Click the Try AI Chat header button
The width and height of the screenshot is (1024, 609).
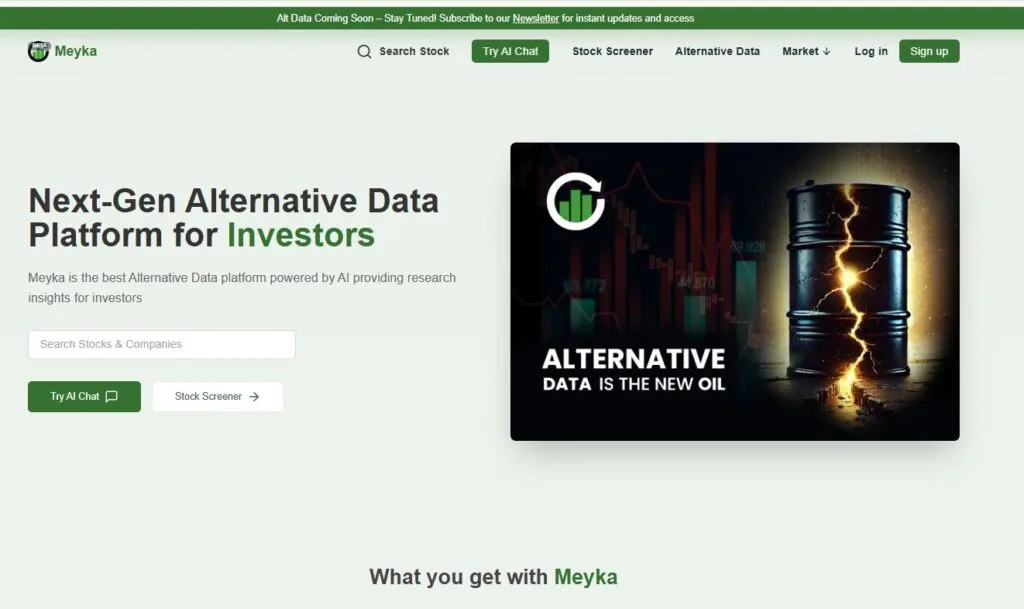[x=510, y=51]
